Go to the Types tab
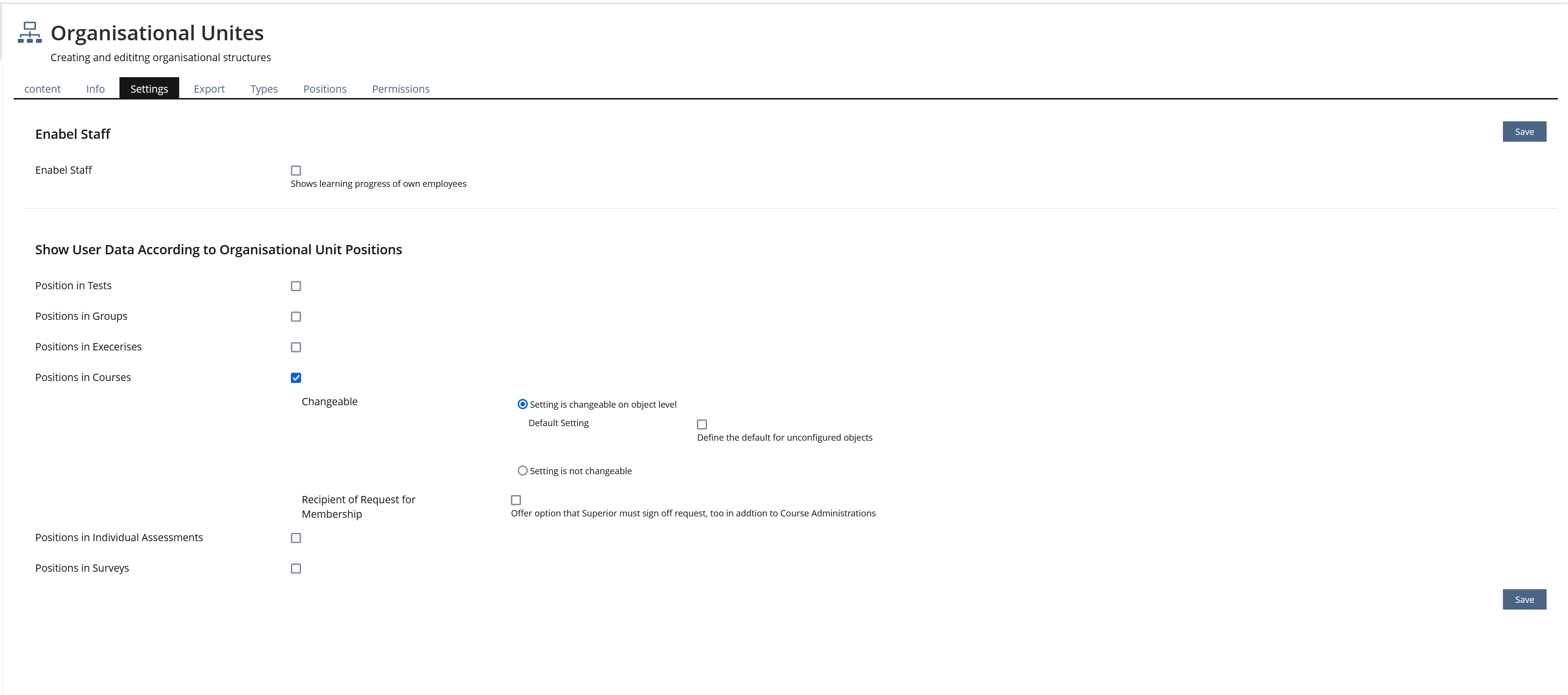 [x=264, y=89]
